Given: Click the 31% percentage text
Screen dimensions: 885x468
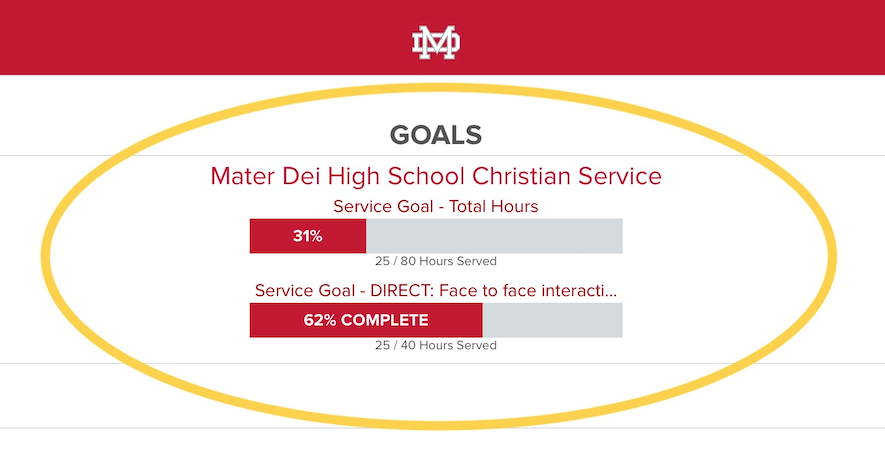Looking at the screenshot, I should 308,236.
